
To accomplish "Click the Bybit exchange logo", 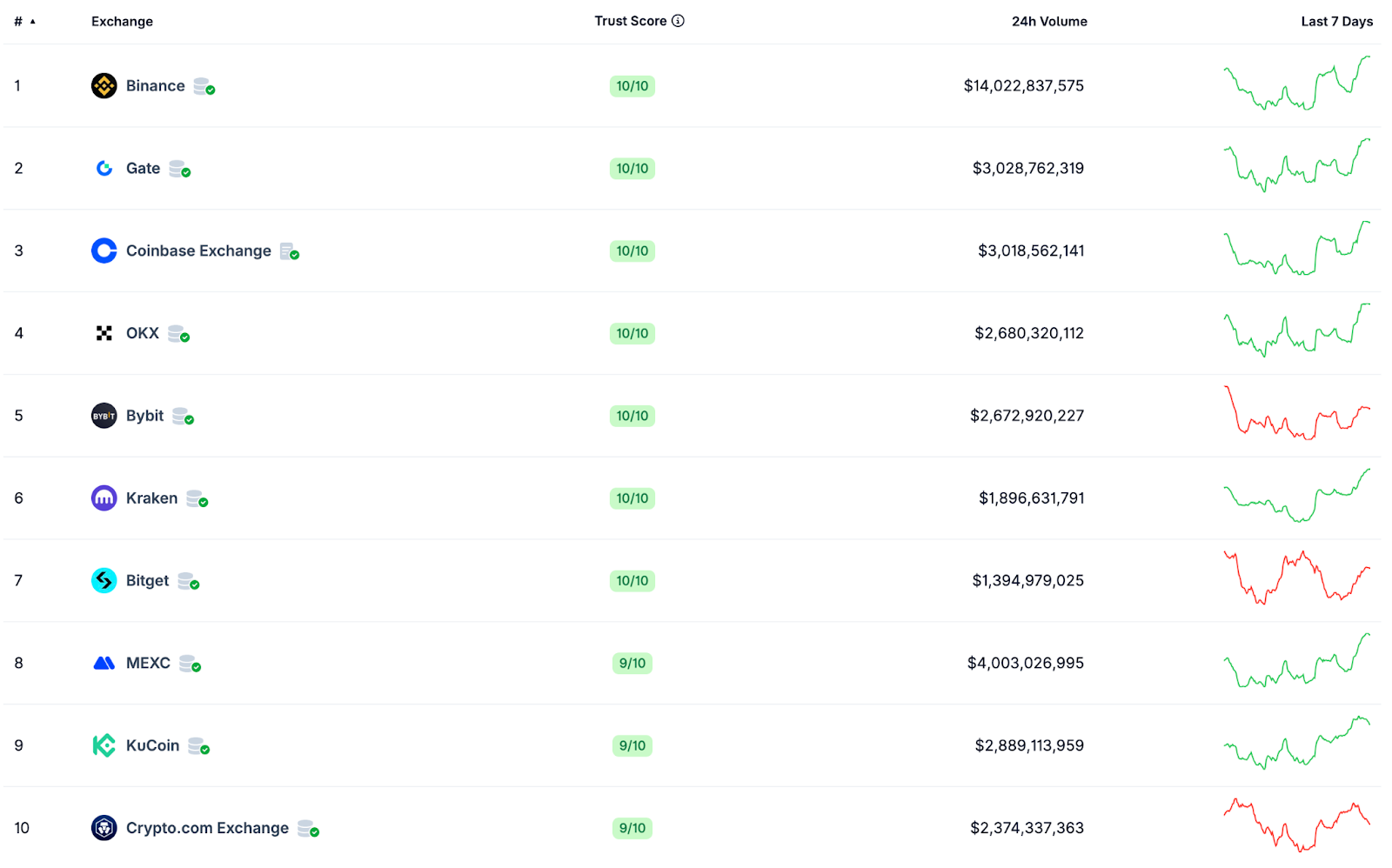I will pyautogui.click(x=104, y=416).
